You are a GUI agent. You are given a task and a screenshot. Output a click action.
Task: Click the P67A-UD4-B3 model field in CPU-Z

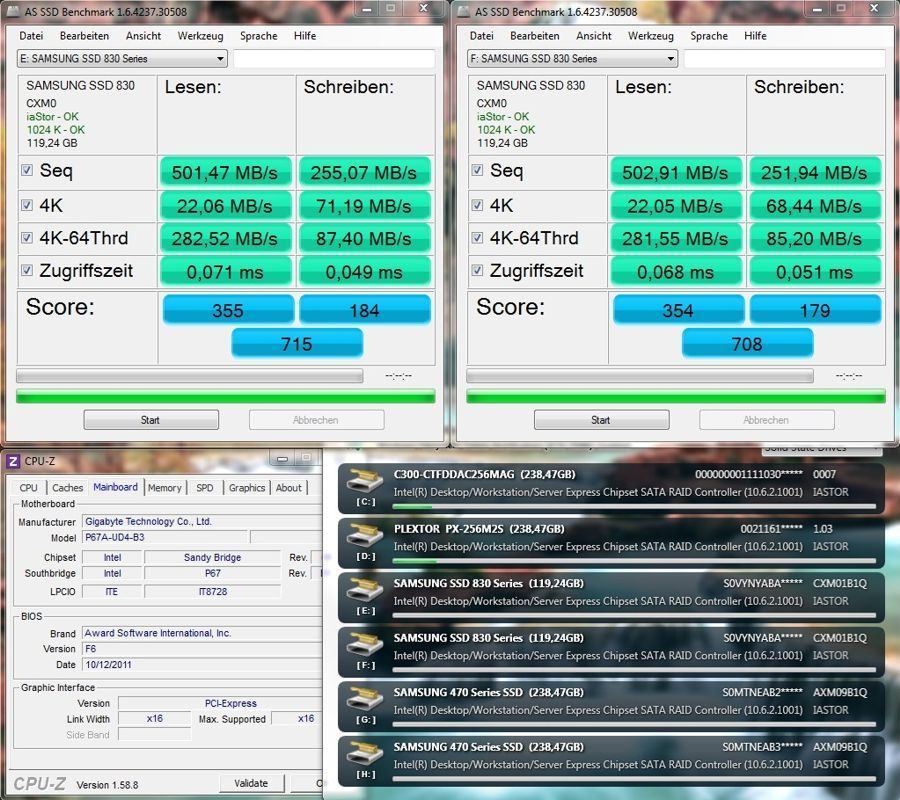click(165, 537)
